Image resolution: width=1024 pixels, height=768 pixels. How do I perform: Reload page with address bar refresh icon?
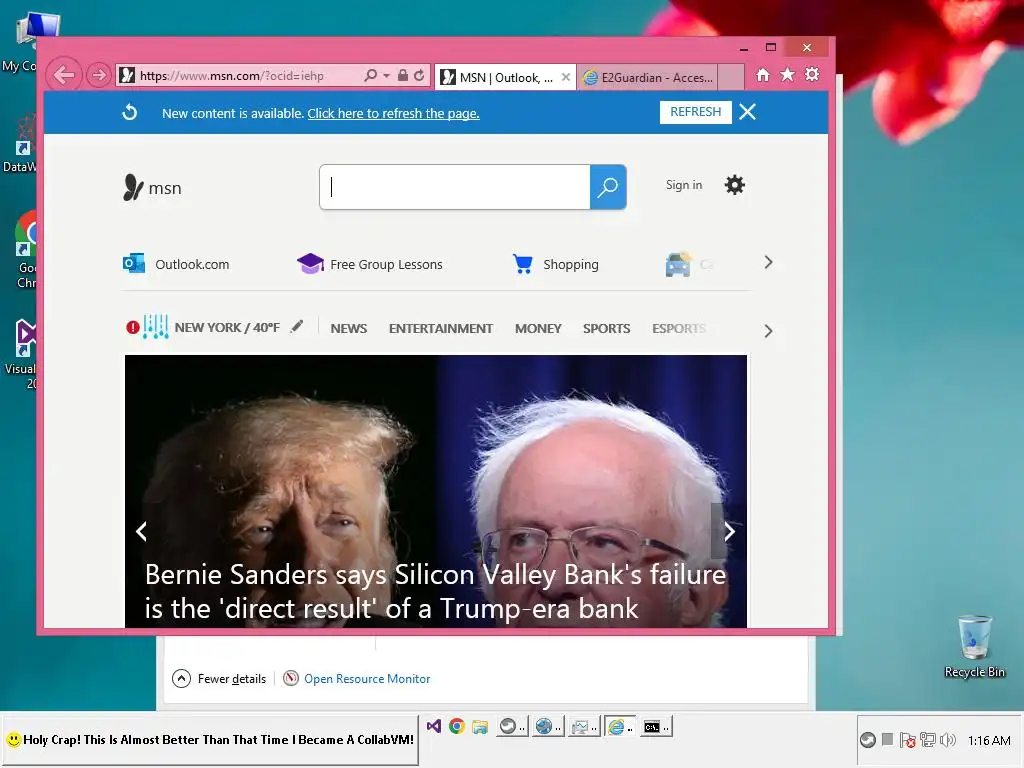419,75
